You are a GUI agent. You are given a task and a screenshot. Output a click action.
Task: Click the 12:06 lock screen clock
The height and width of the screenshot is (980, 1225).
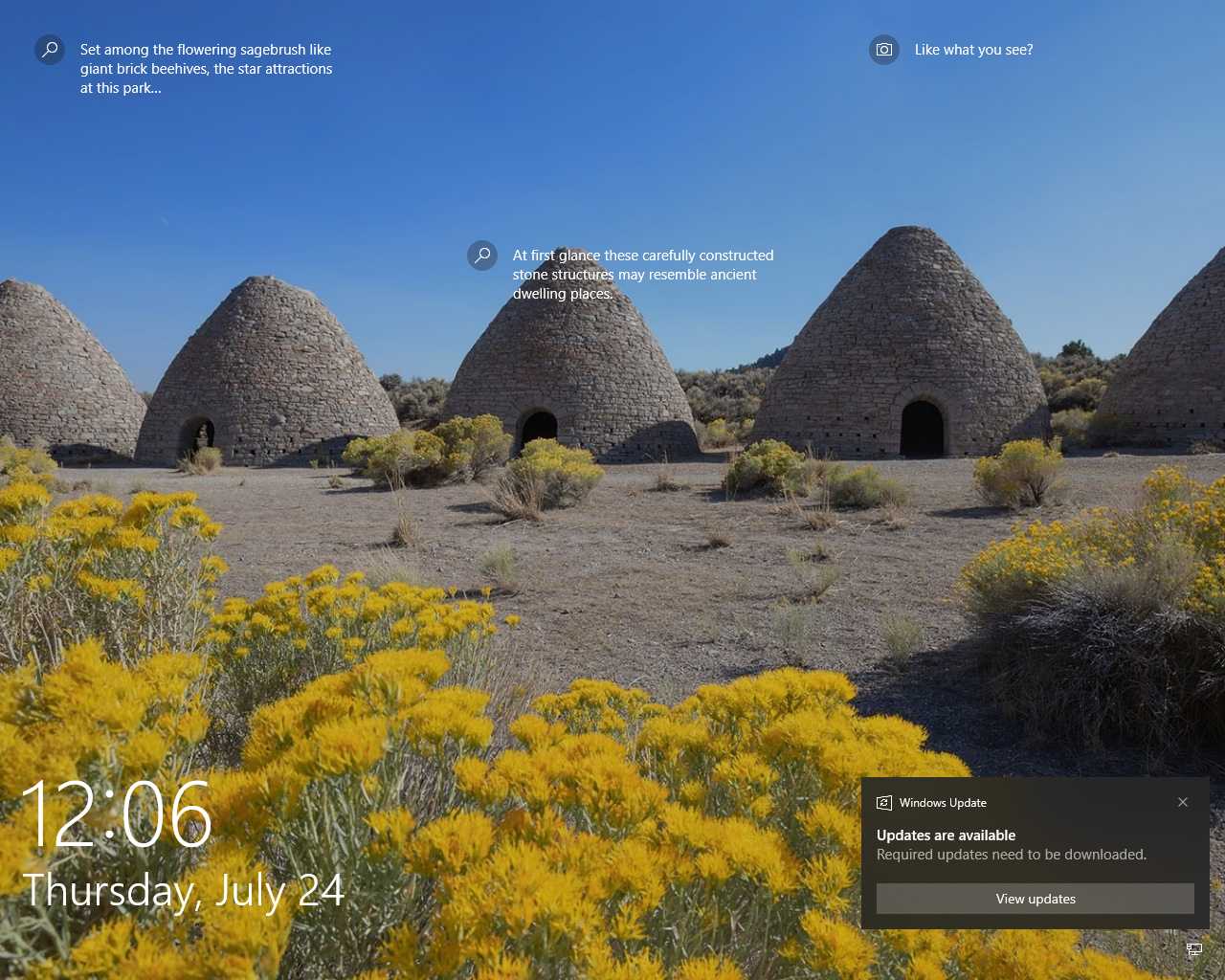tap(116, 814)
